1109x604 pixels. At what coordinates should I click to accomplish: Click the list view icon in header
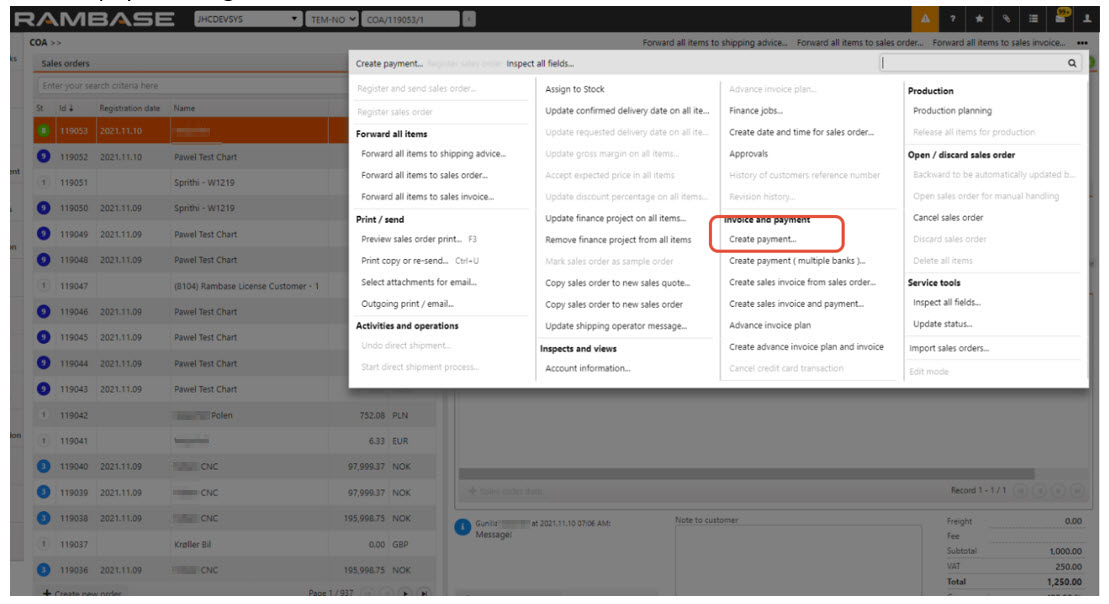[x=1033, y=19]
